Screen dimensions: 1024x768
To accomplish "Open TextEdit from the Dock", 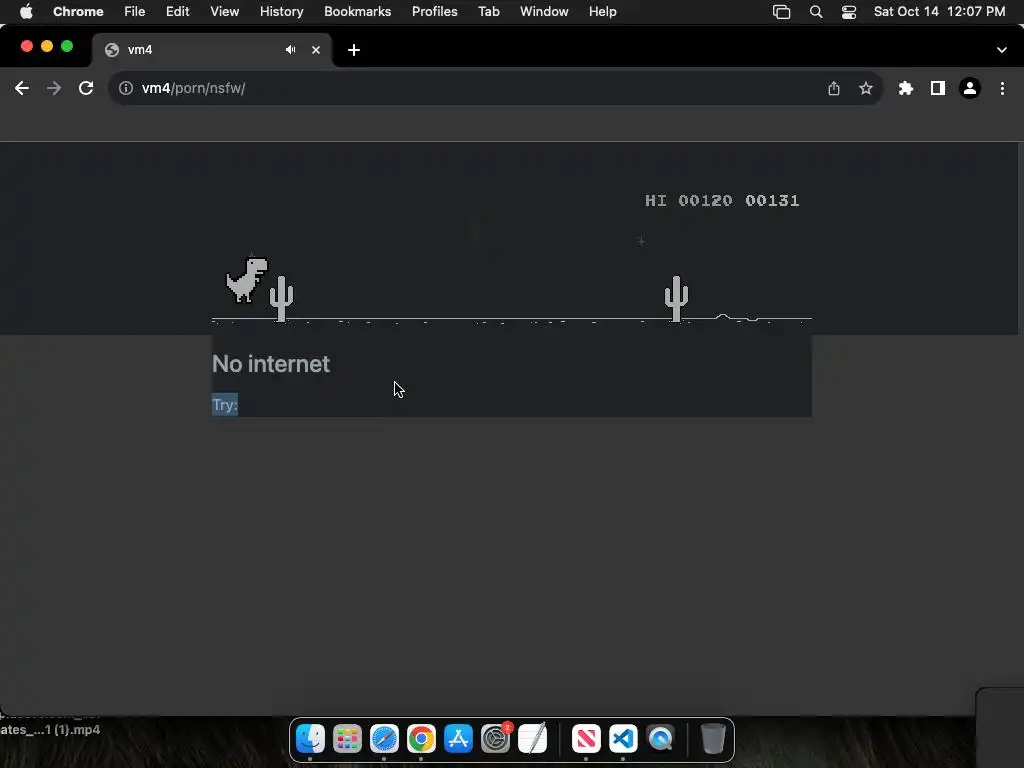I will (x=532, y=739).
